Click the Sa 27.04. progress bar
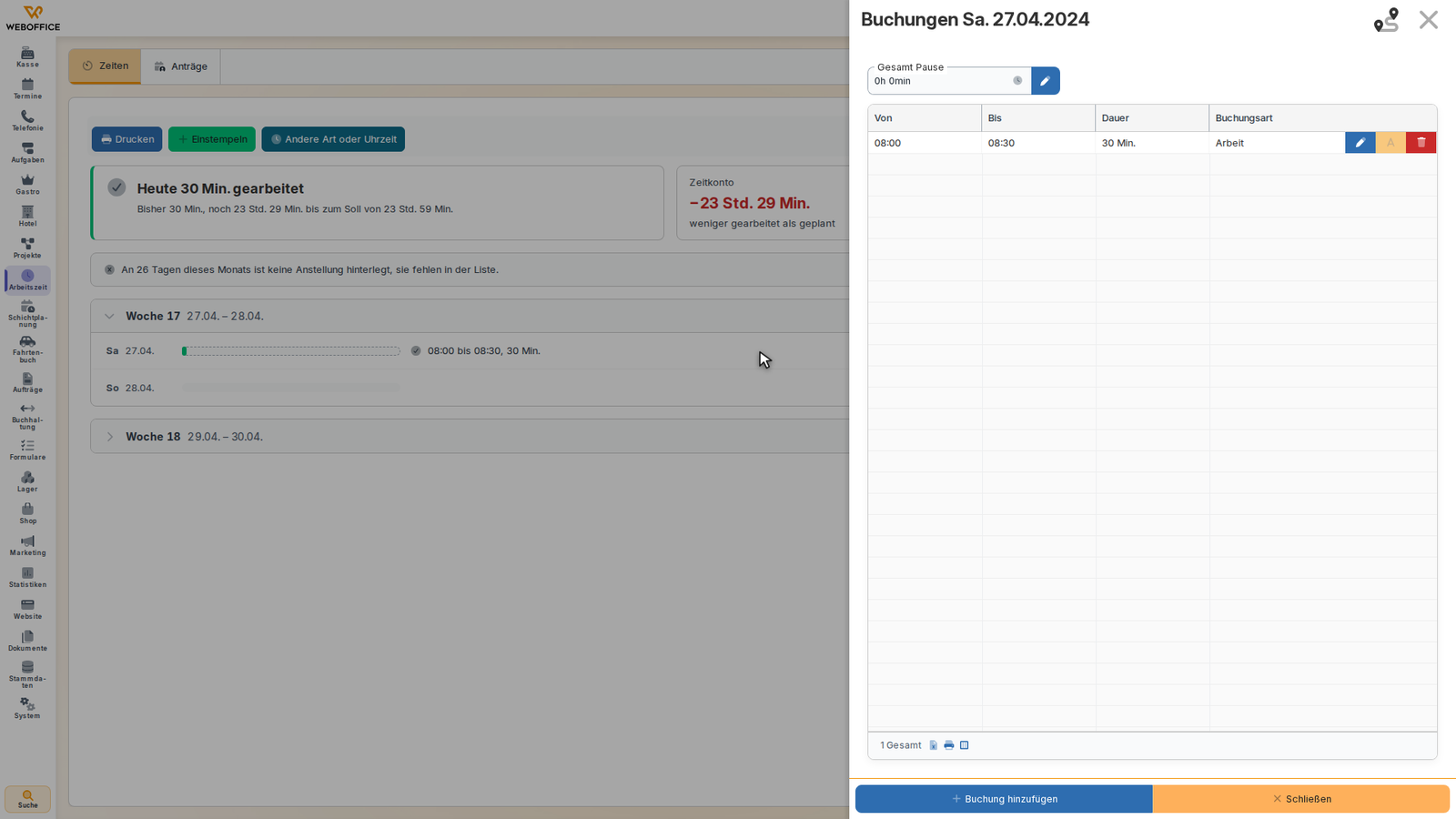This screenshot has height=819, width=1456. coord(291,351)
